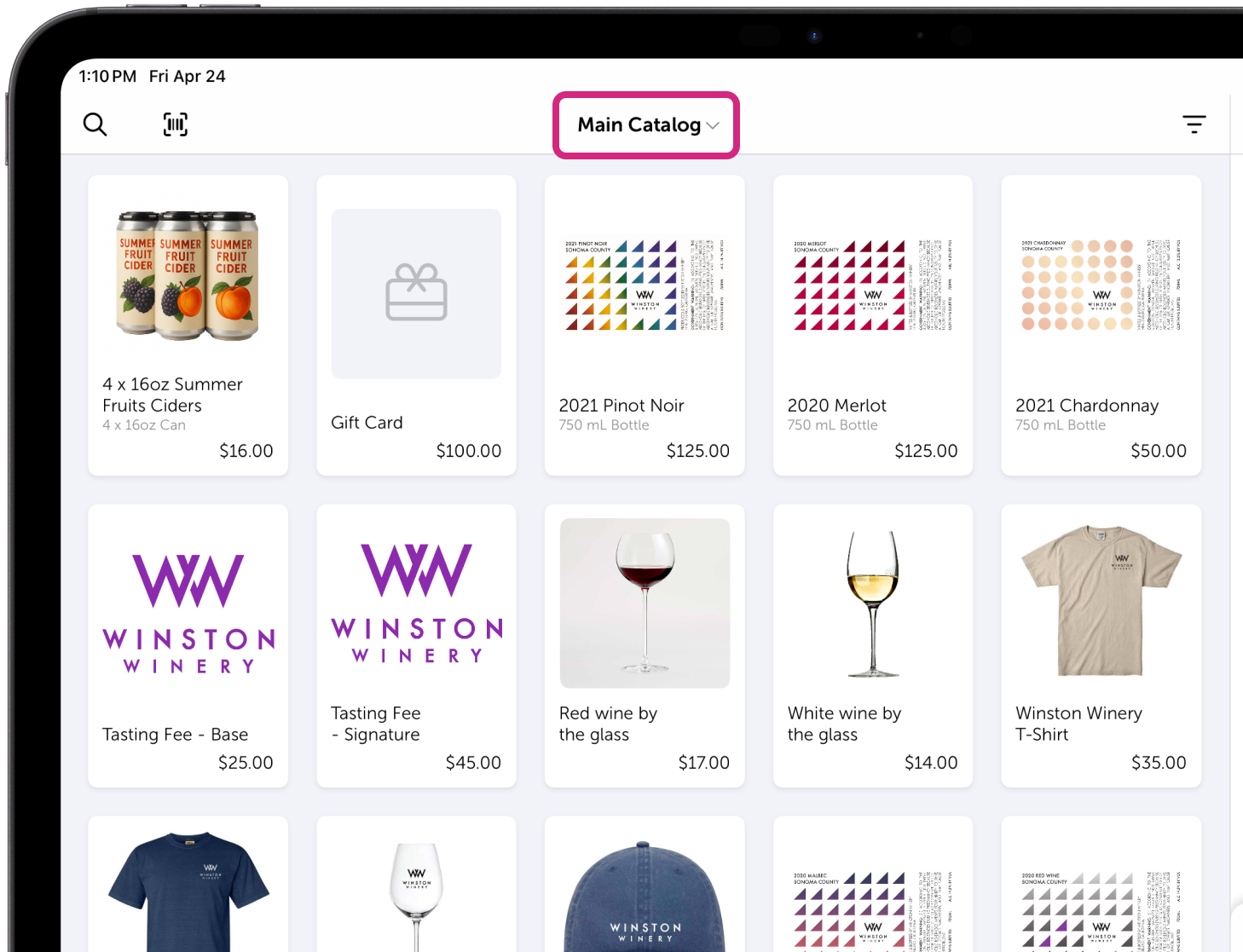Image resolution: width=1243 pixels, height=952 pixels.
Task: Select the red wine glass image
Action: click(x=645, y=603)
